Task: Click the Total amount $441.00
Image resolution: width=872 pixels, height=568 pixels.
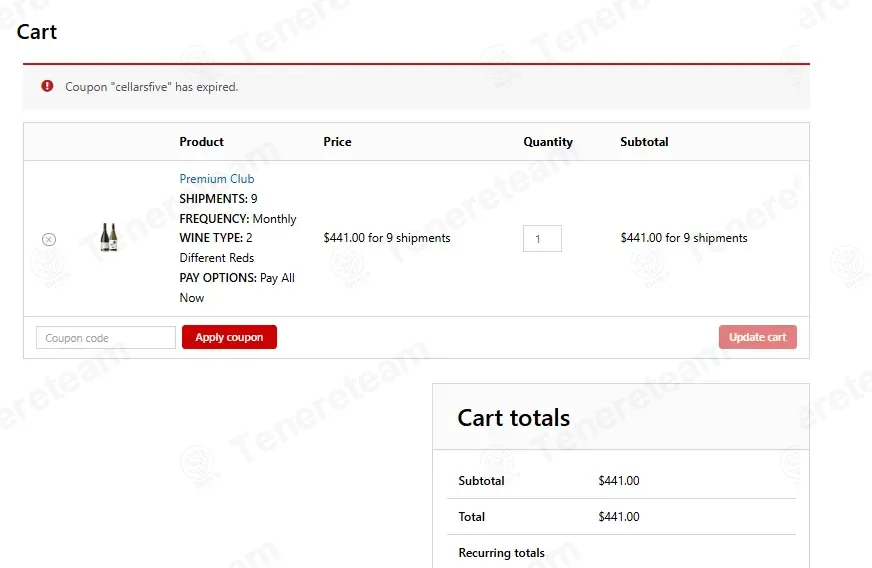Action: 618,517
